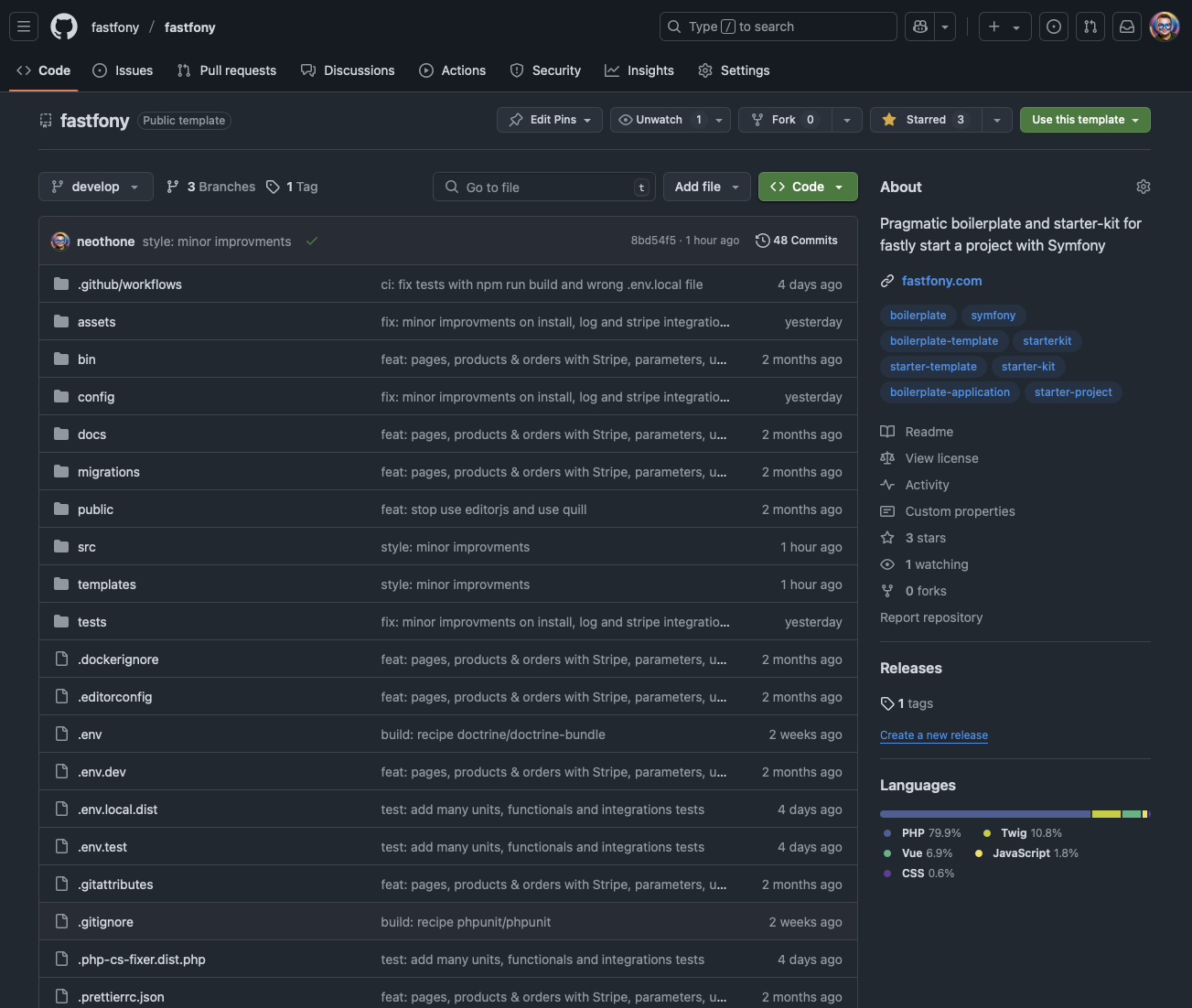Open the migrations folder

coord(109,472)
